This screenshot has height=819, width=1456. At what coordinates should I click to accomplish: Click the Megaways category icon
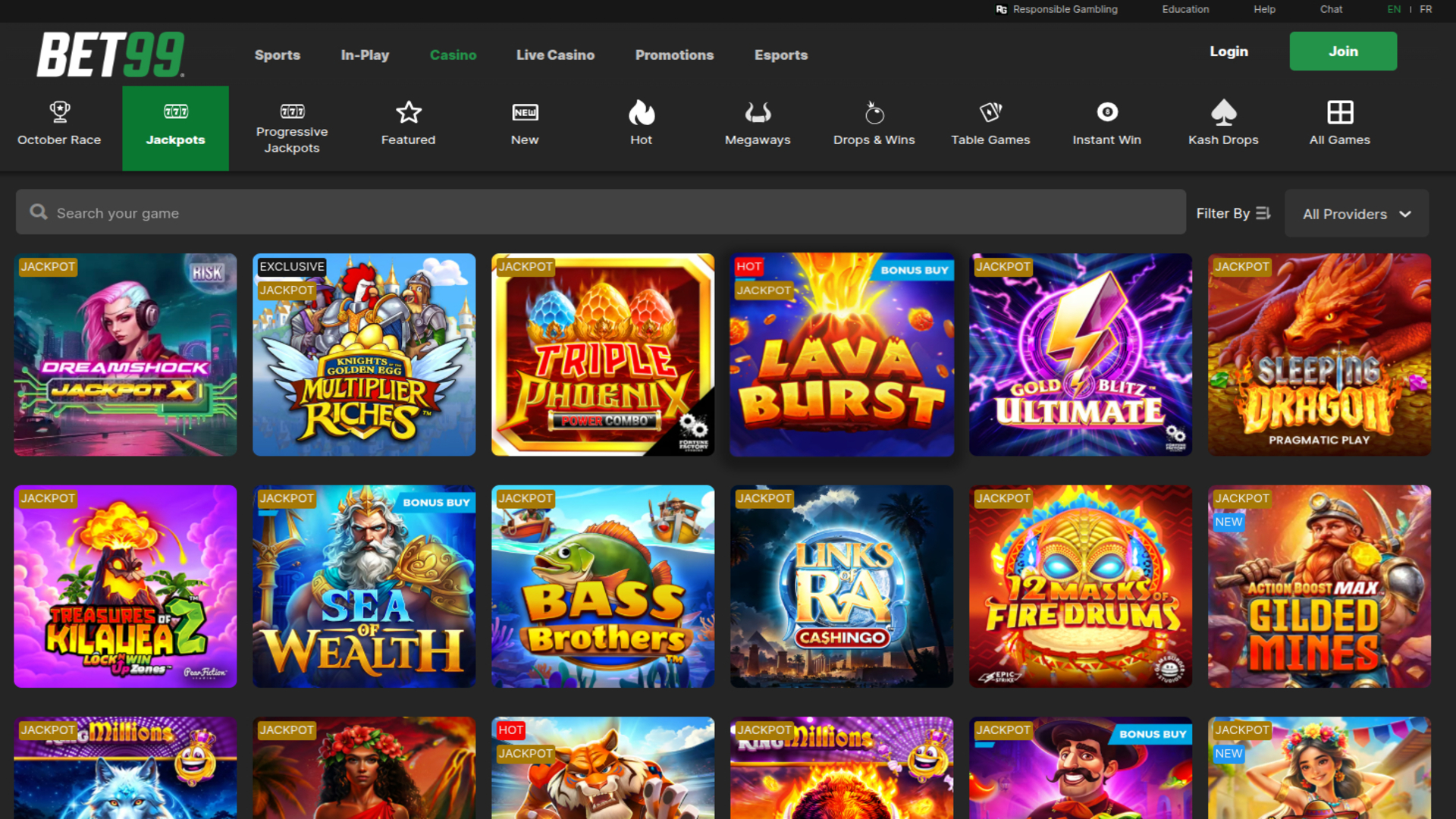(x=758, y=114)
